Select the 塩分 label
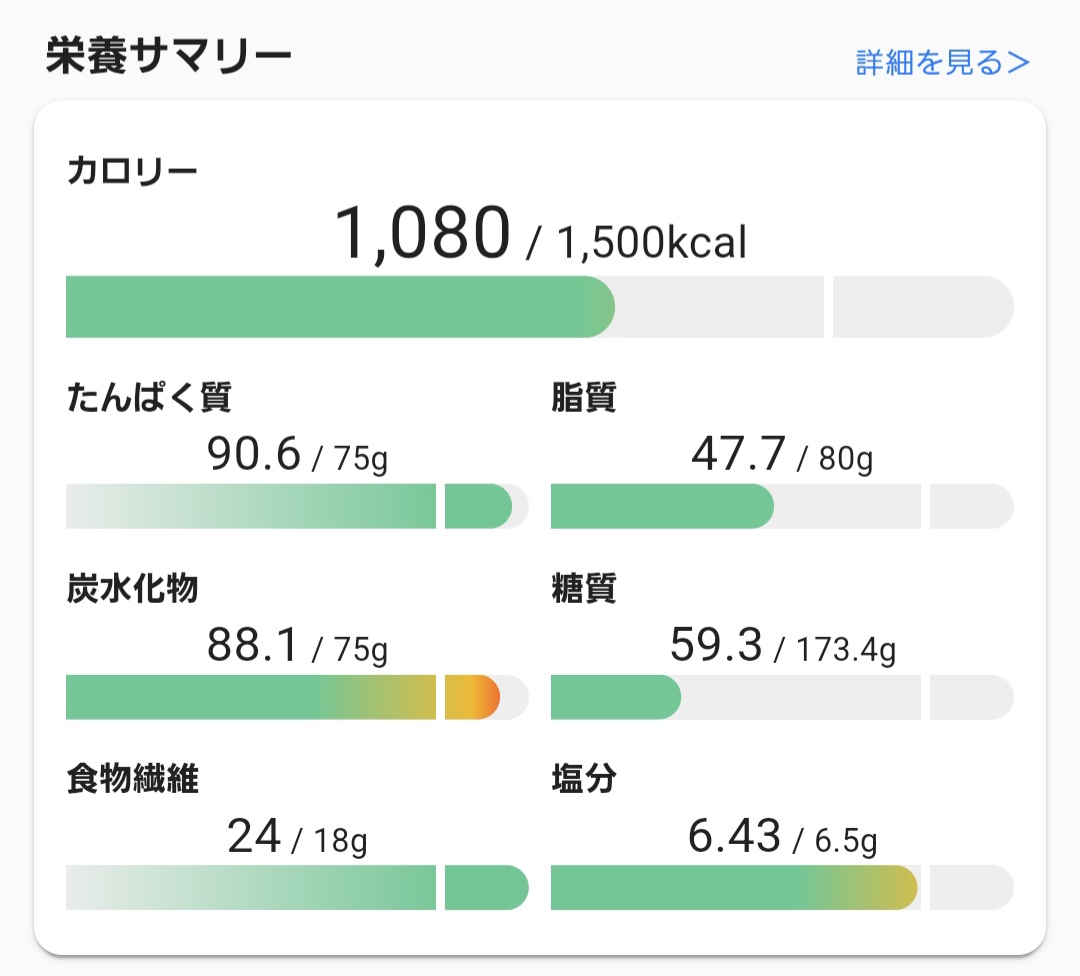Viewport: 1080px width, 976px height. coord(583,779)
